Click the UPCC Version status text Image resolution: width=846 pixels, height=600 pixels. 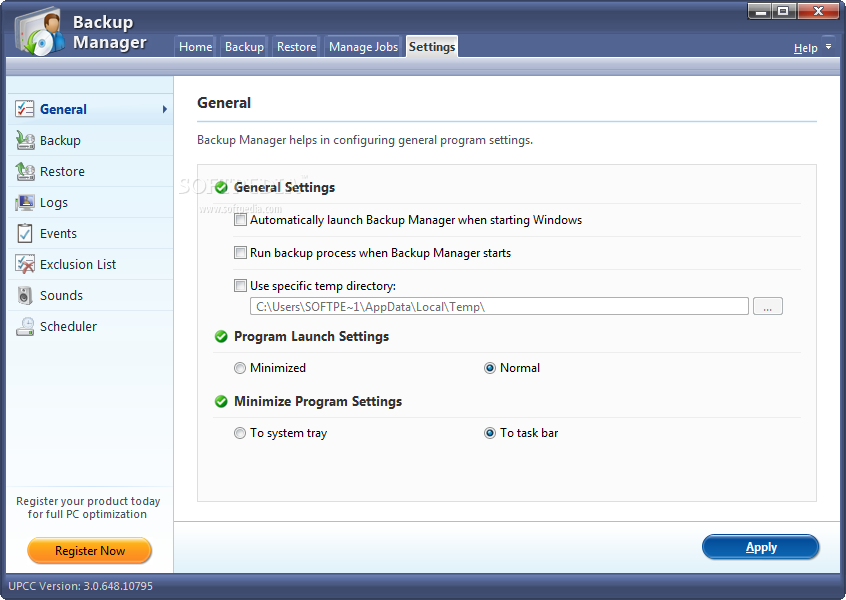tap(80, 586)
